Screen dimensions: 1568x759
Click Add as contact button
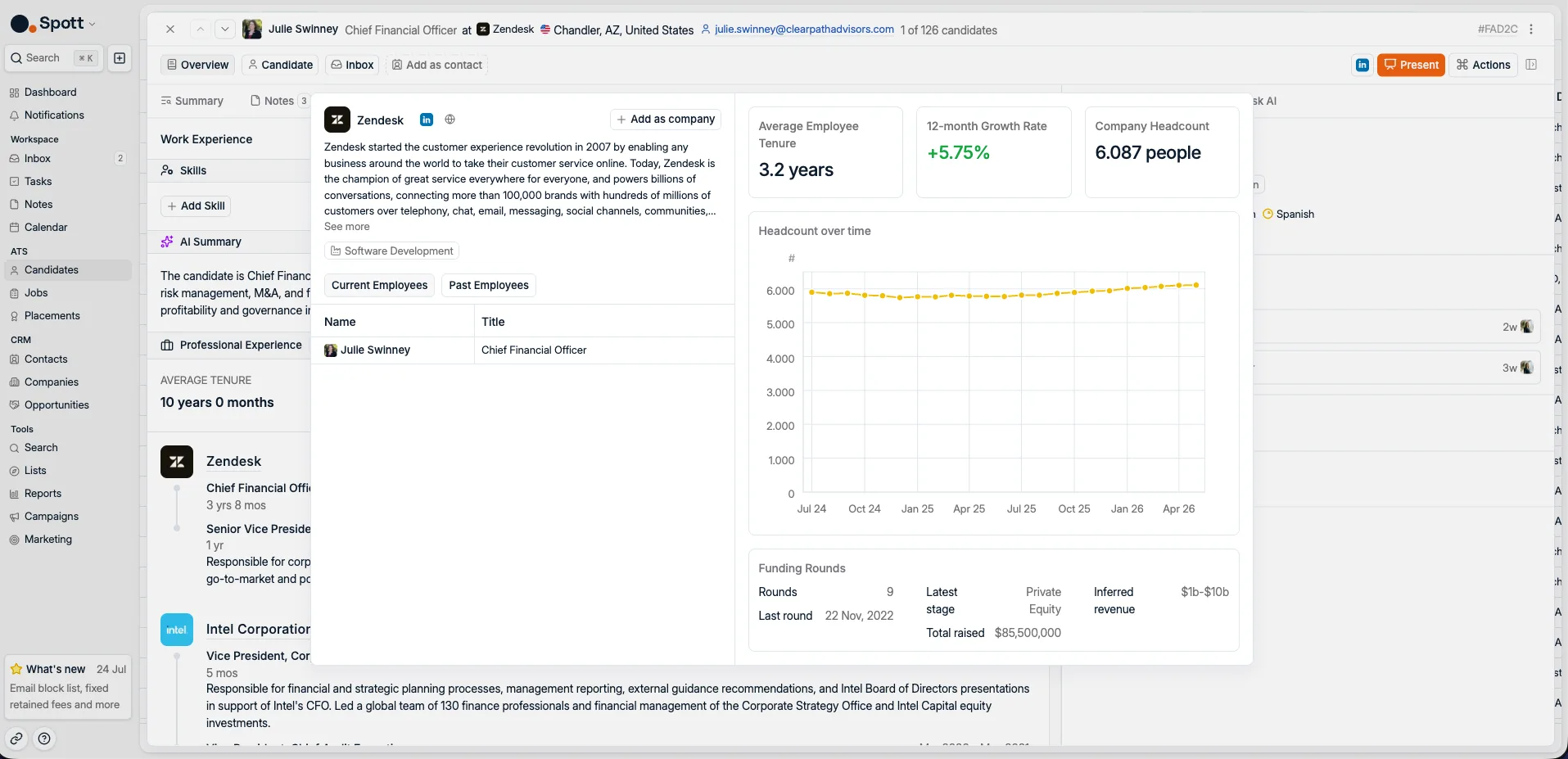point(437,65)
